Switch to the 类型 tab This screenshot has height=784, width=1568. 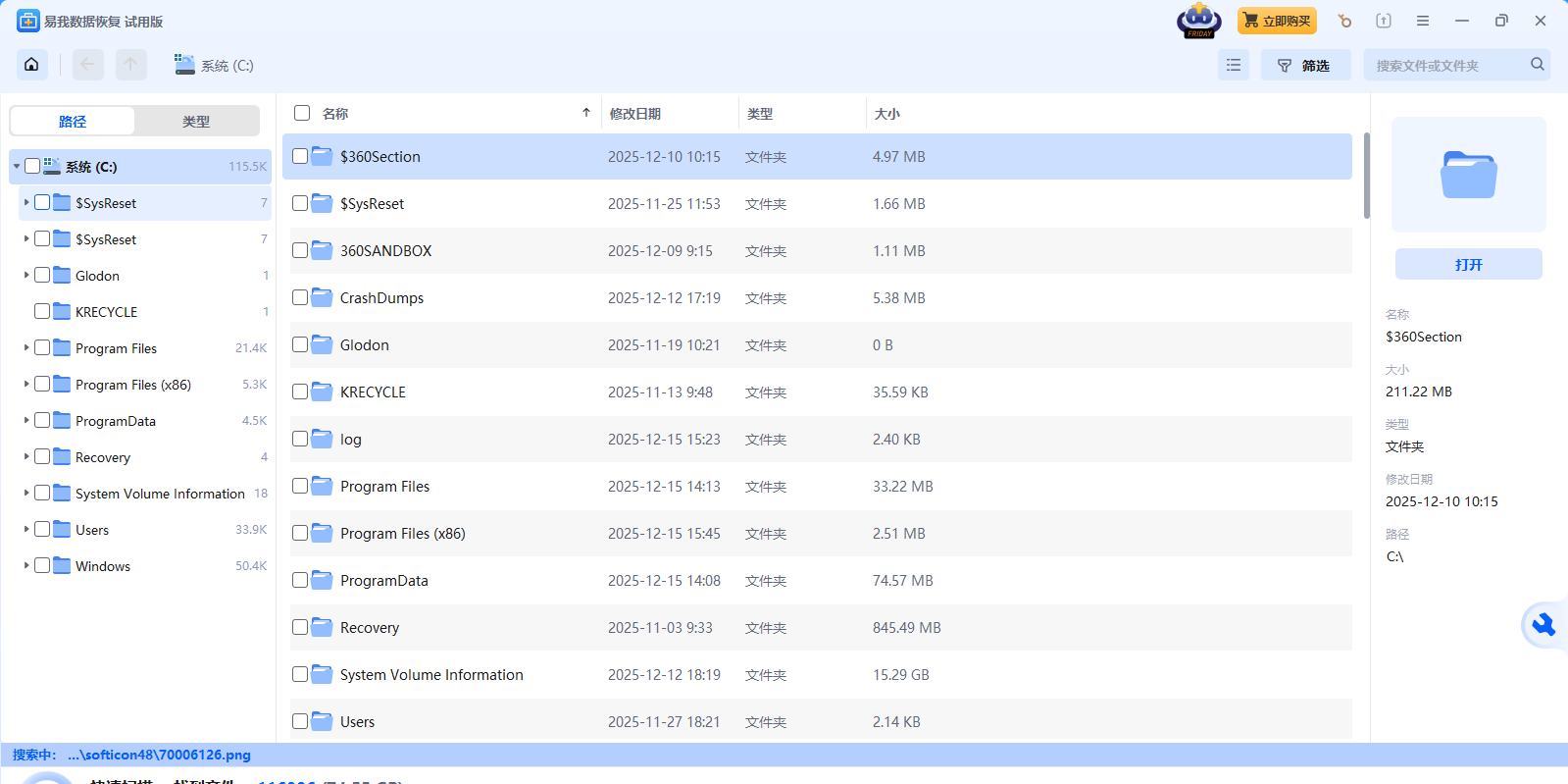click(196, 122)
